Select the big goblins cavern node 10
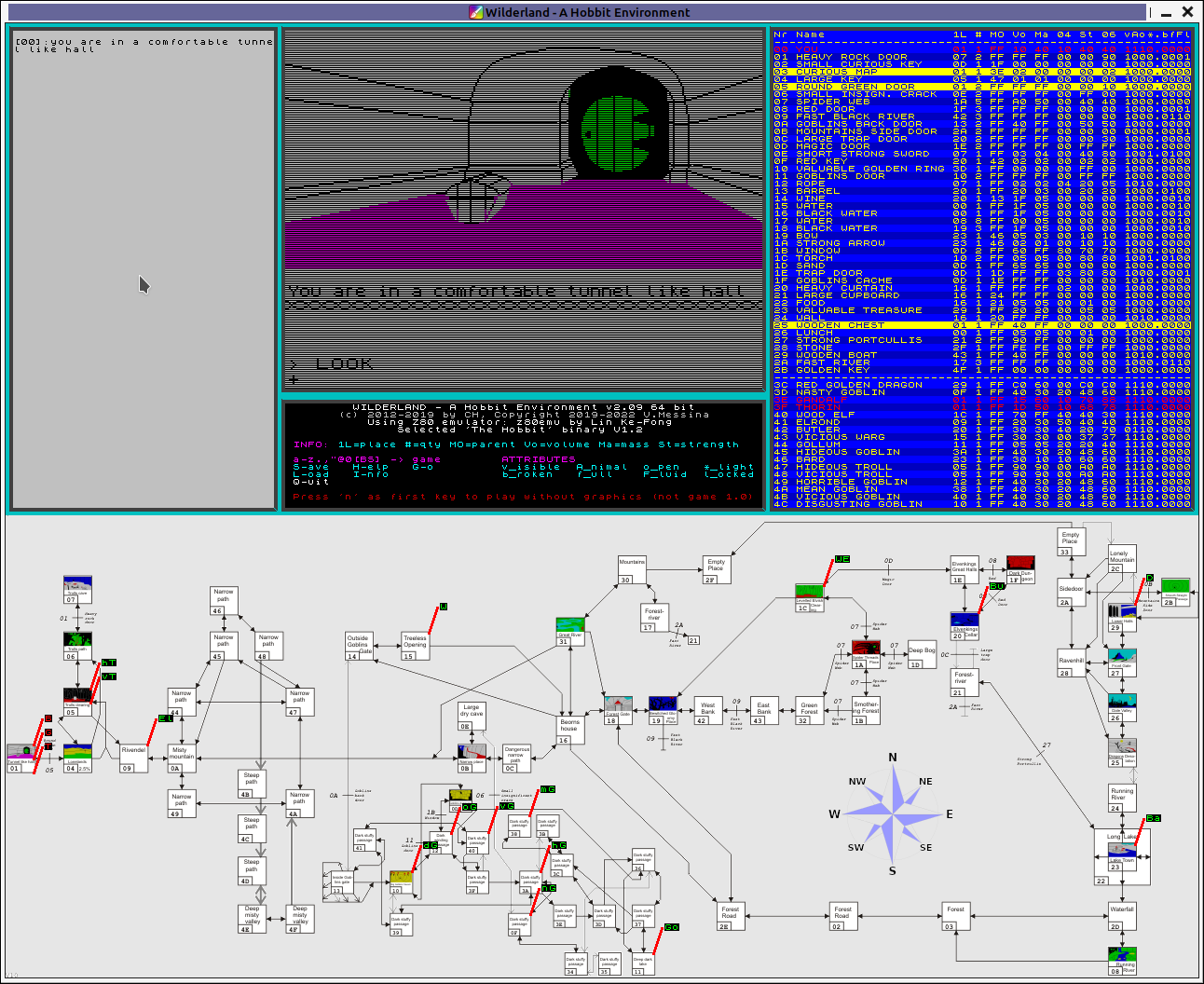The height and width of the screenshot is (984, 1204). coord(401,881)
